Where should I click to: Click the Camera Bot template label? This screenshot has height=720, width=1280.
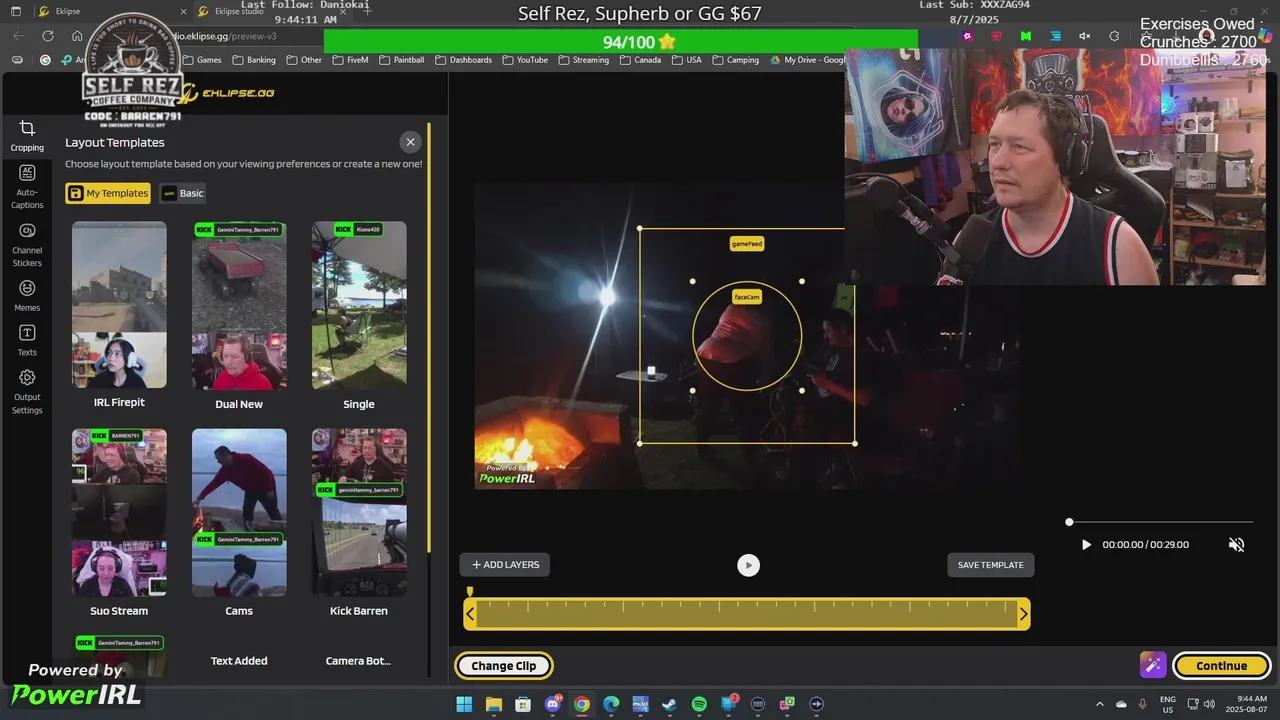(359, 661)
